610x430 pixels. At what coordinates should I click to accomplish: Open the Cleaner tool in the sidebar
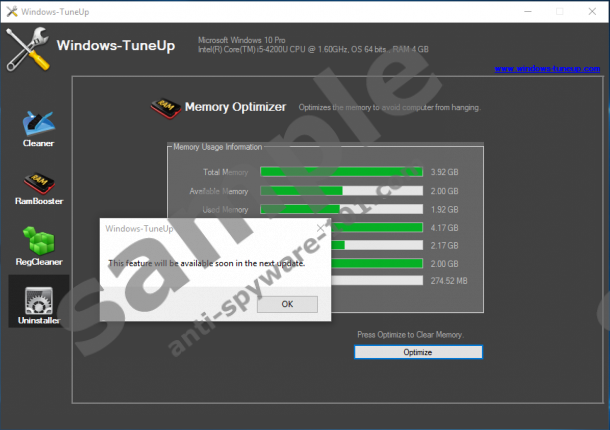38,127
